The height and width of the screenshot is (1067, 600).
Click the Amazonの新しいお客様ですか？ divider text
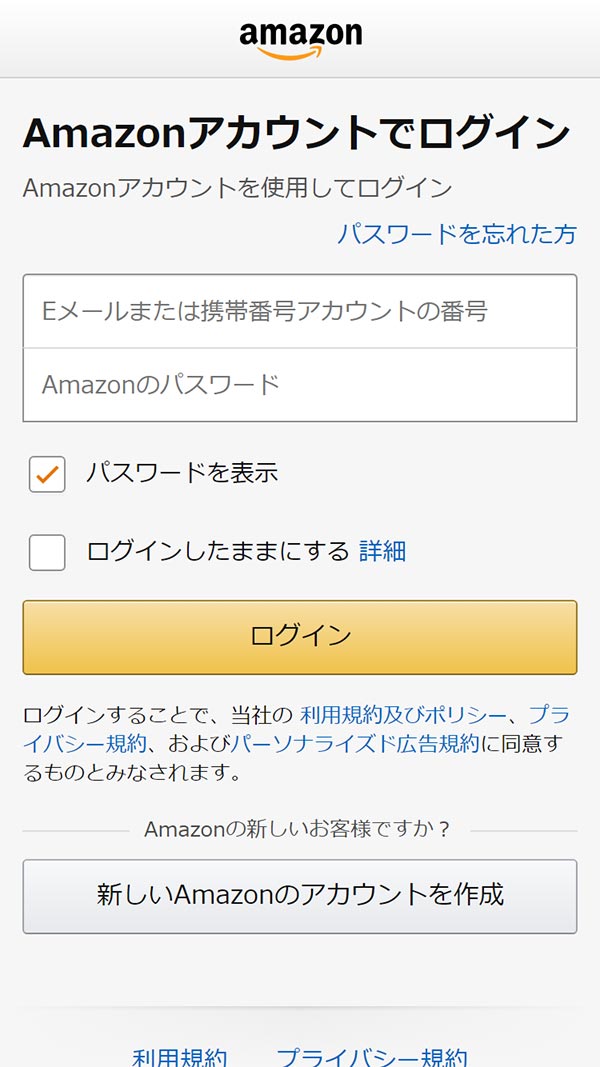click(x=298, y=829)
